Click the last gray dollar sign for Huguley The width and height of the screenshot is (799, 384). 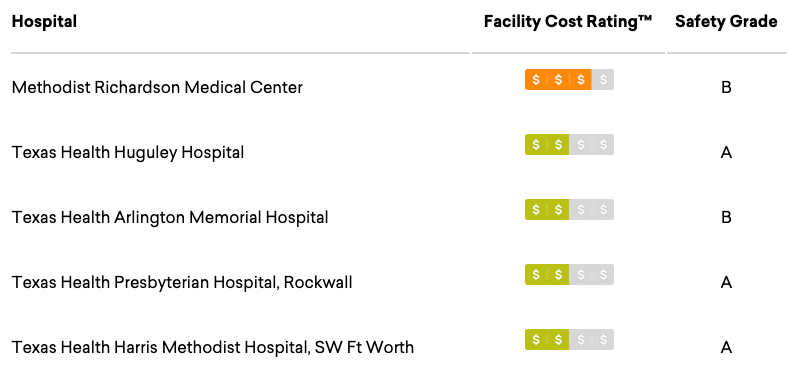click(603, 145)
